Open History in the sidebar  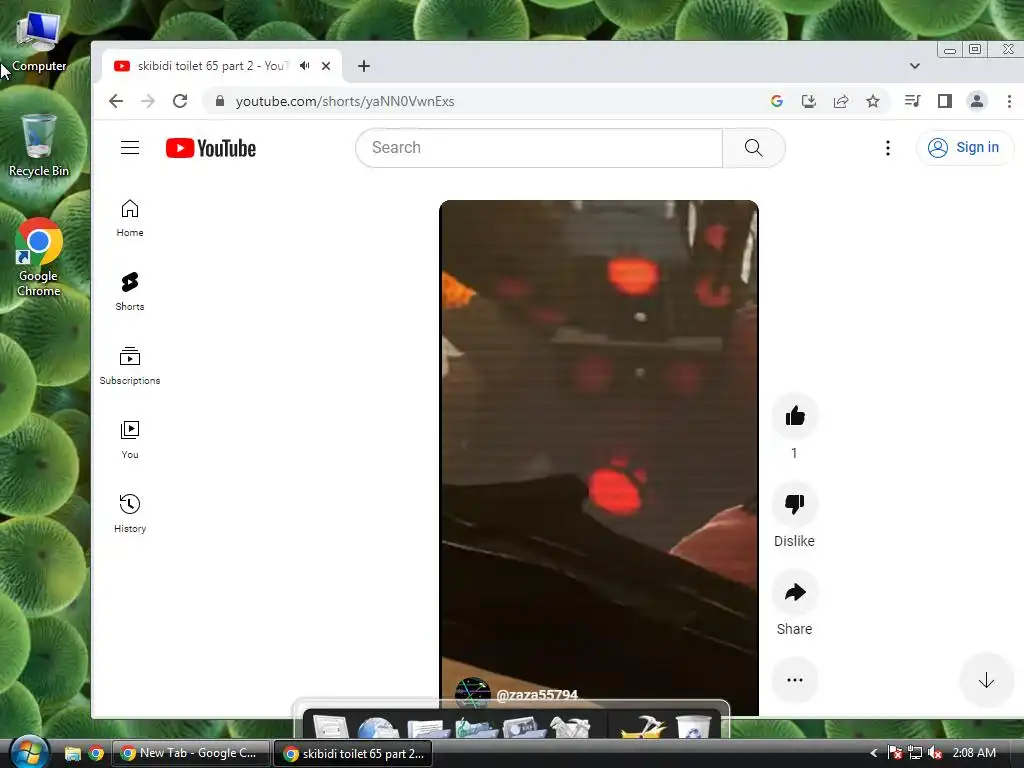pyautogui.click(x=130, y=514)
